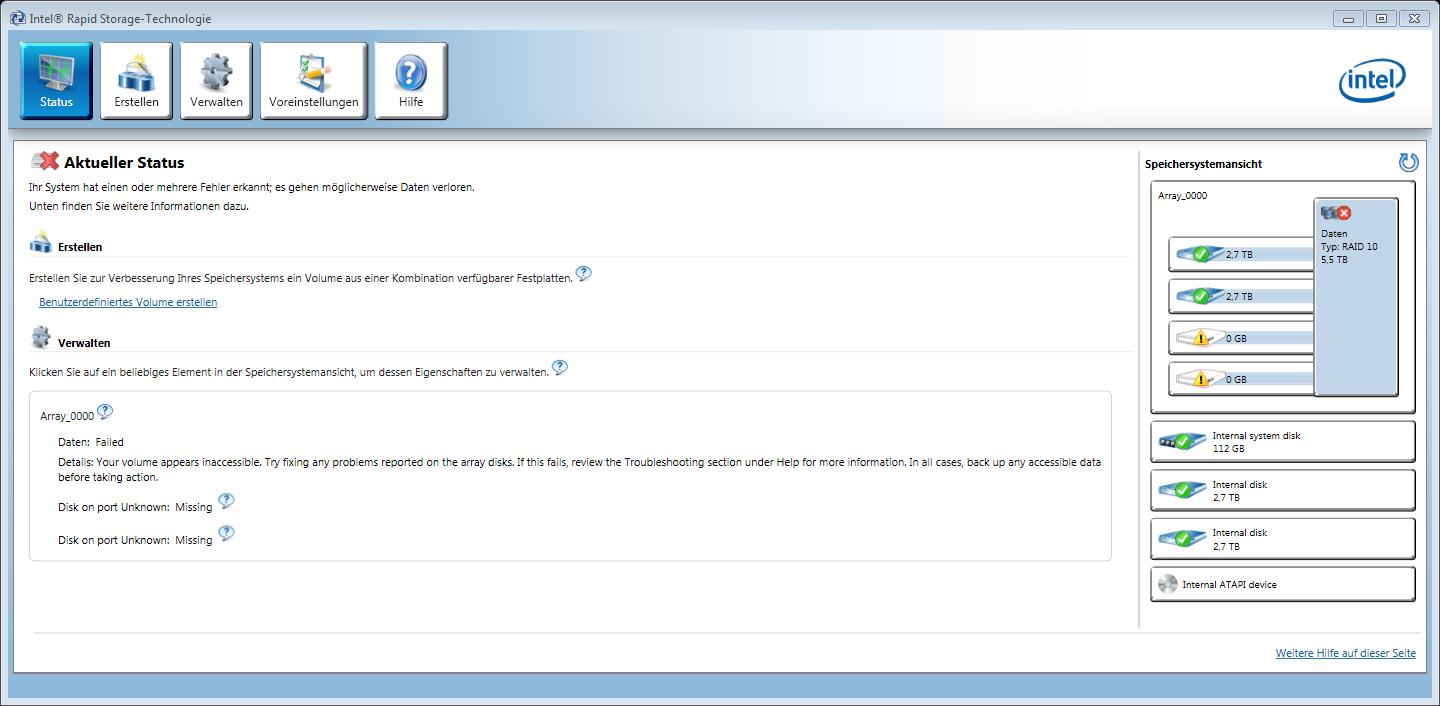Click help icon beside Verwalten description

coord(560,368)
